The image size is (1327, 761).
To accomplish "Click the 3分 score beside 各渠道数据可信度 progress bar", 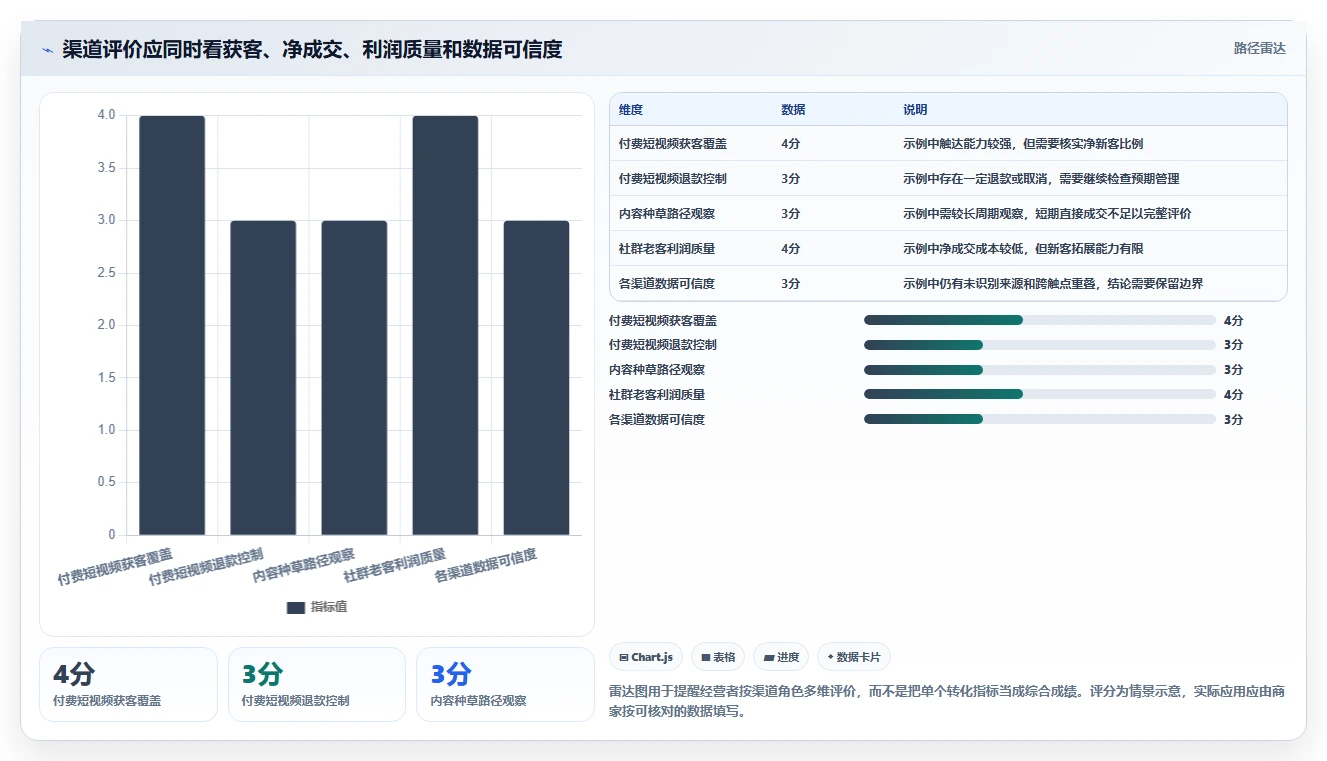I will click(1233, 420).
